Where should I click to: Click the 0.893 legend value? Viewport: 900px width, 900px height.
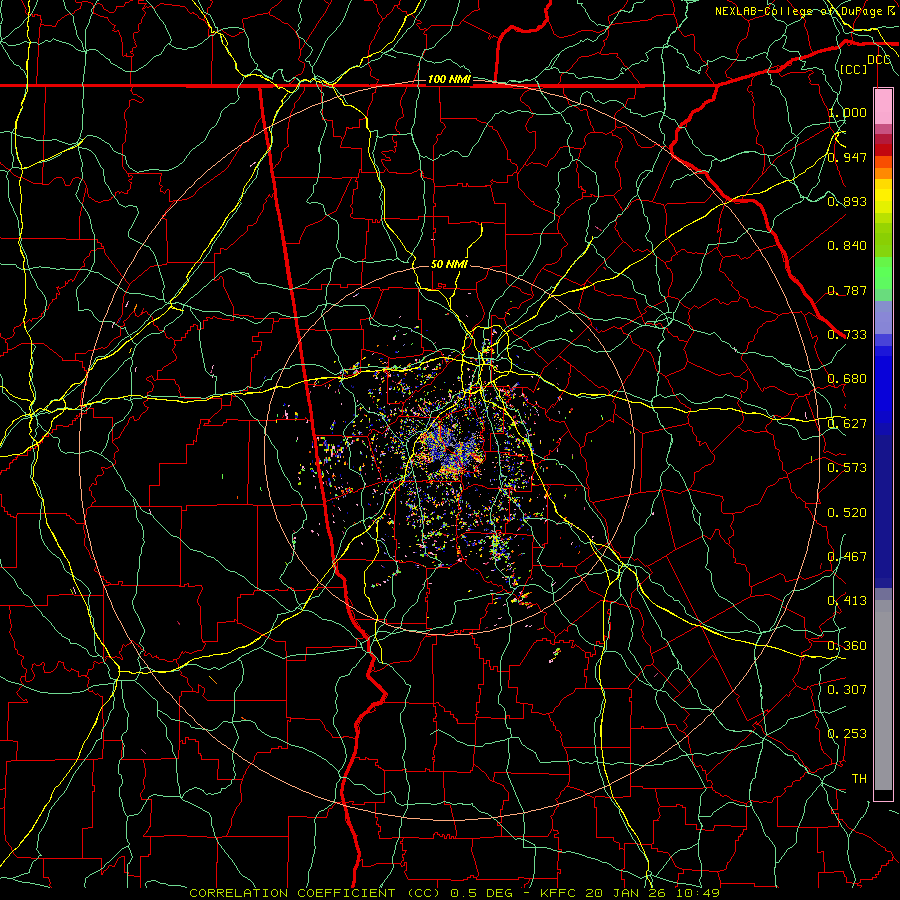coord(847,201)
